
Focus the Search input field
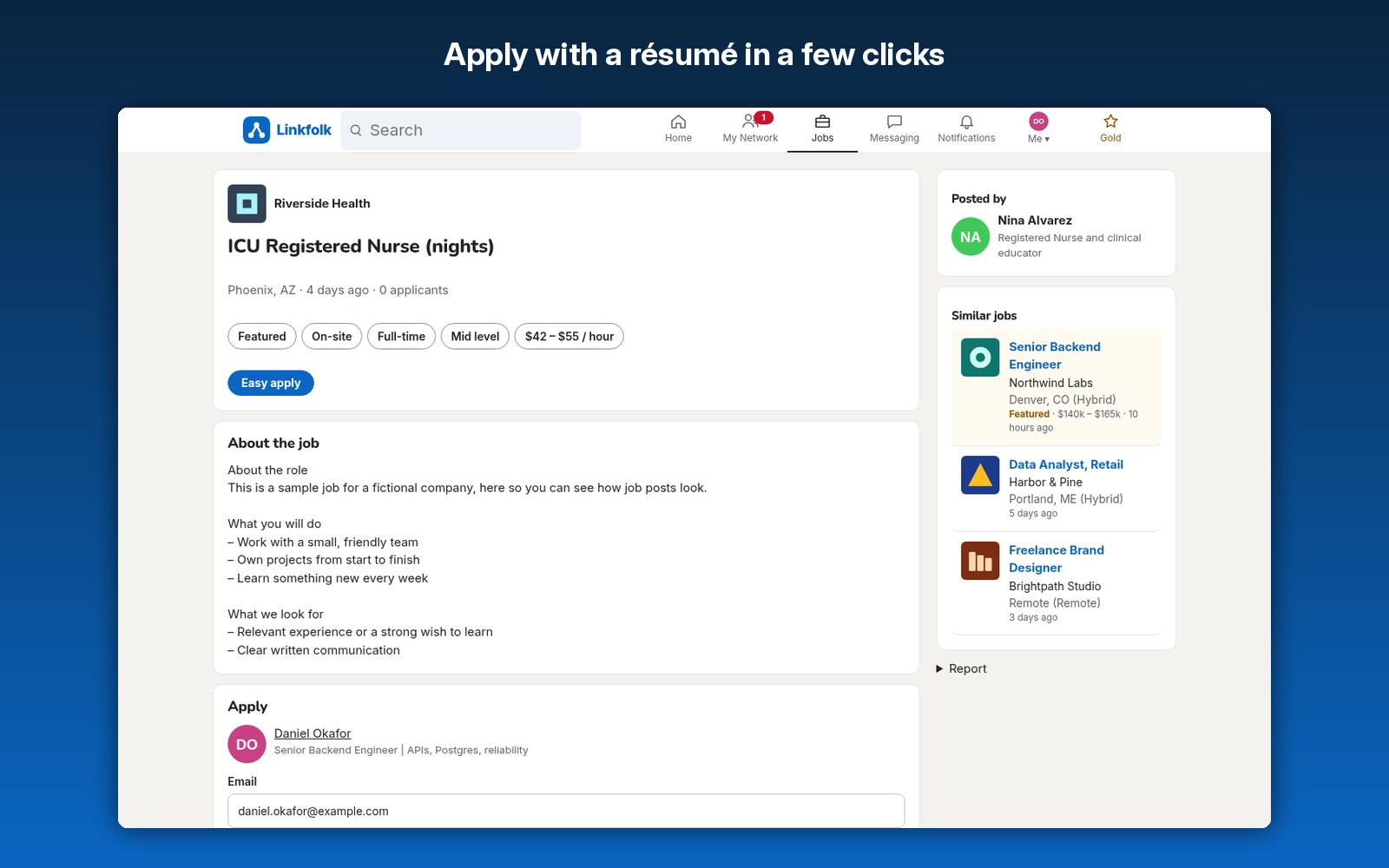[x=460, y=130]
